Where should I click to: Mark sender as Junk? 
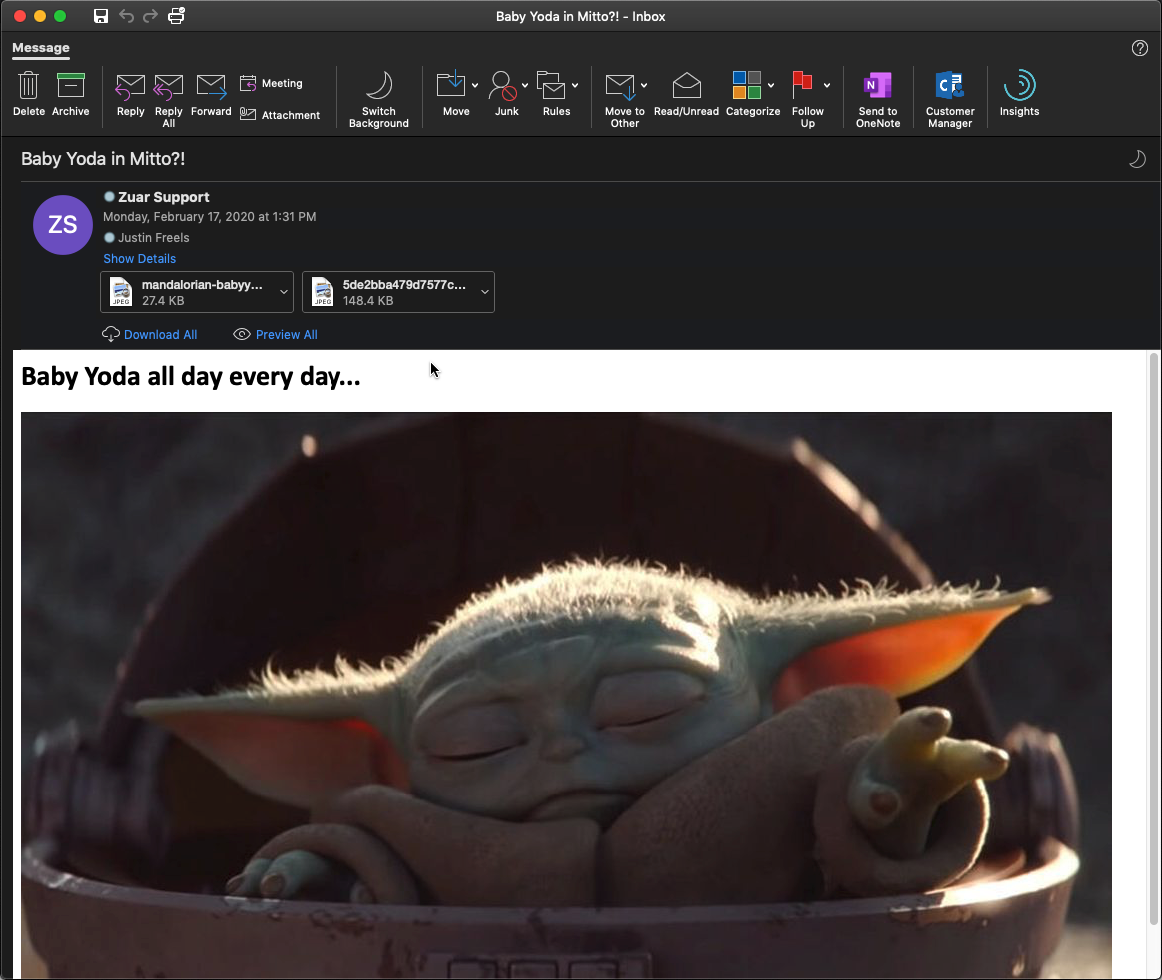click(504, 94)
